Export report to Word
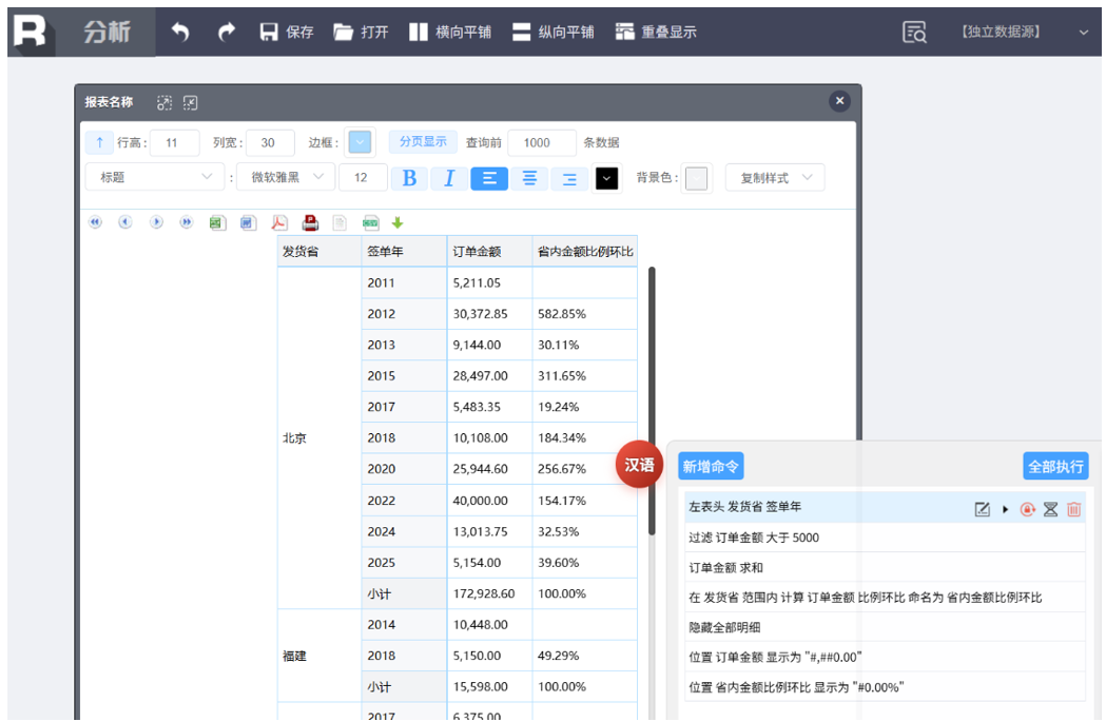 [x=248, y=223]
